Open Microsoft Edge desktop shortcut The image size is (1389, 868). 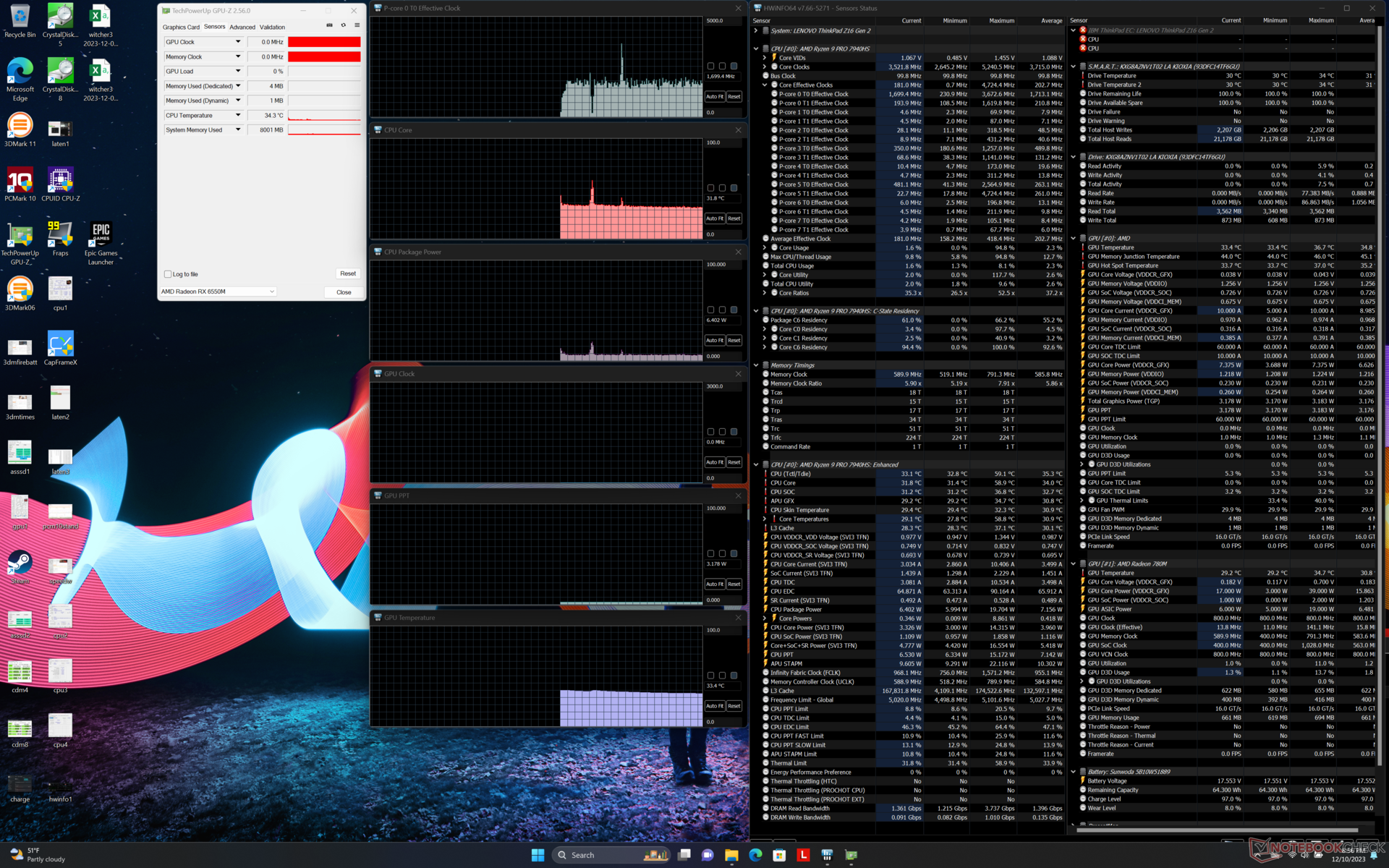coord(20,80)
